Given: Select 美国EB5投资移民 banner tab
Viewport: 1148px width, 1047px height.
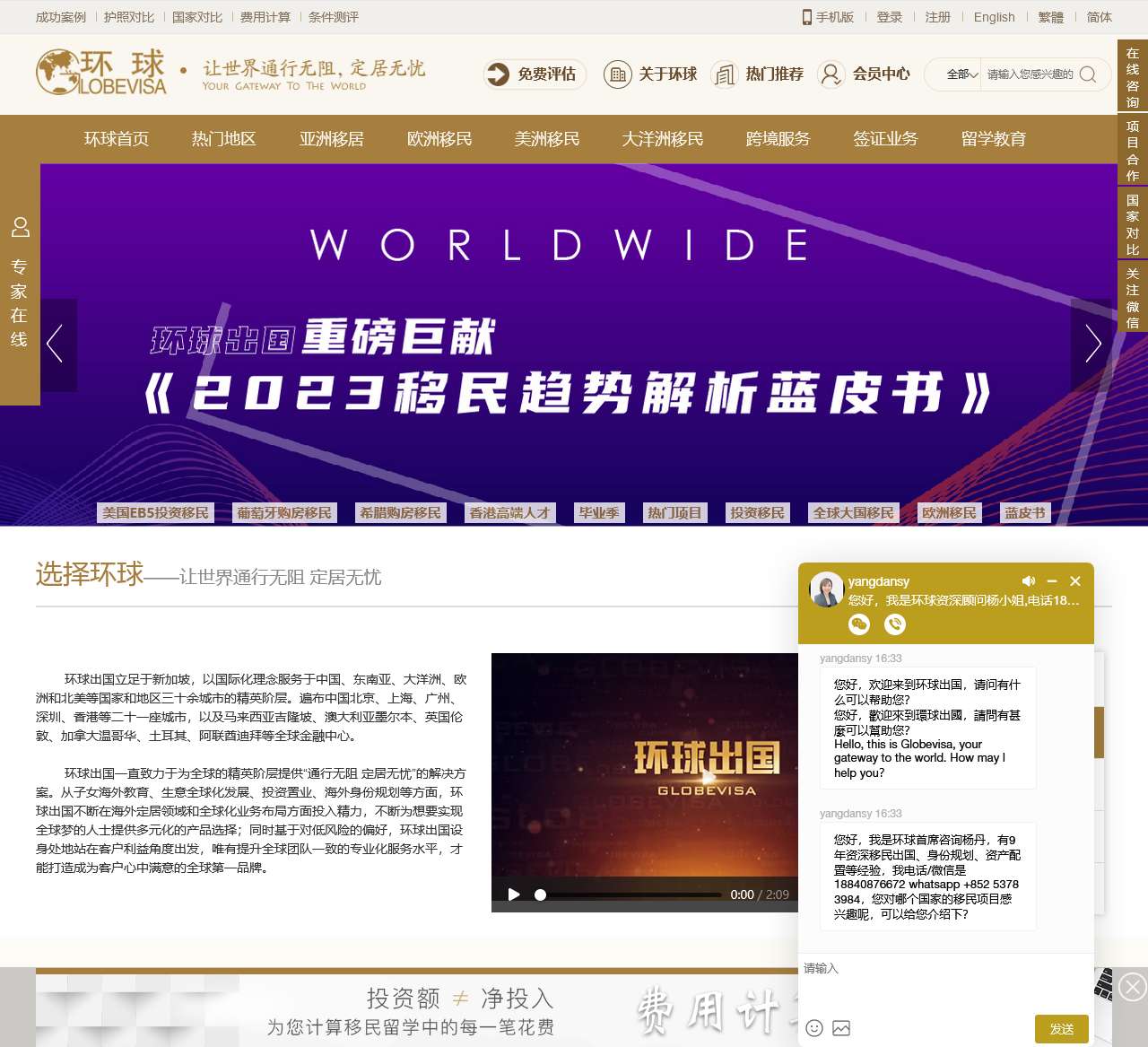Looking at the screenshot, I should [155, 513].
